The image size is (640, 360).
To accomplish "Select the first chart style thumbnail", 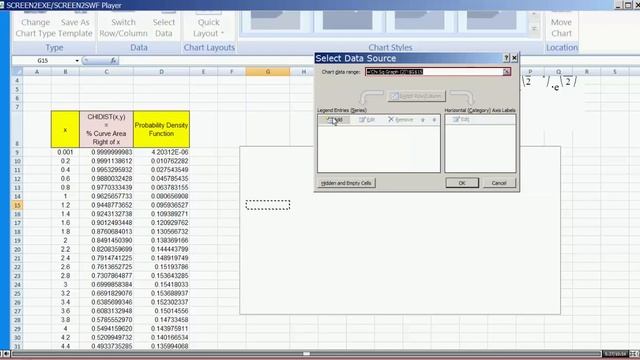I will click(x=276, y=21).
